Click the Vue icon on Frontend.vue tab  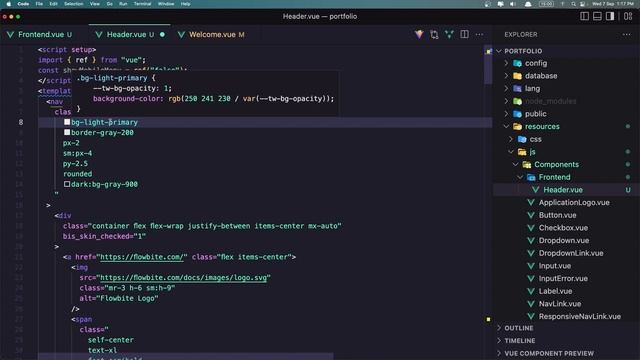(11, 35)
